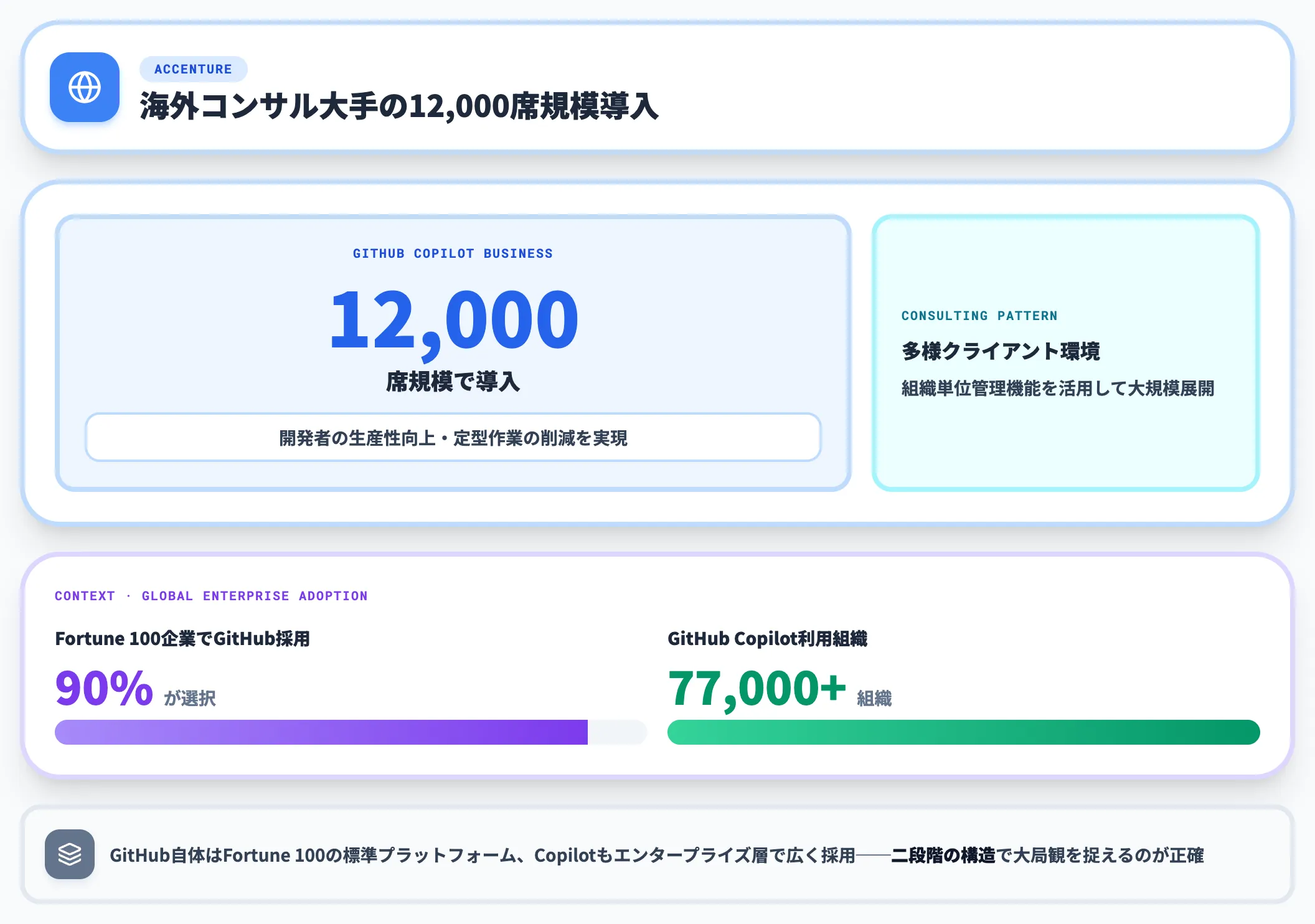Image resolution: width=1315 pixels, height=924 pixels.
Task: Click the 多様クライアント環境 heading
Action: [x=1001, y=351]
